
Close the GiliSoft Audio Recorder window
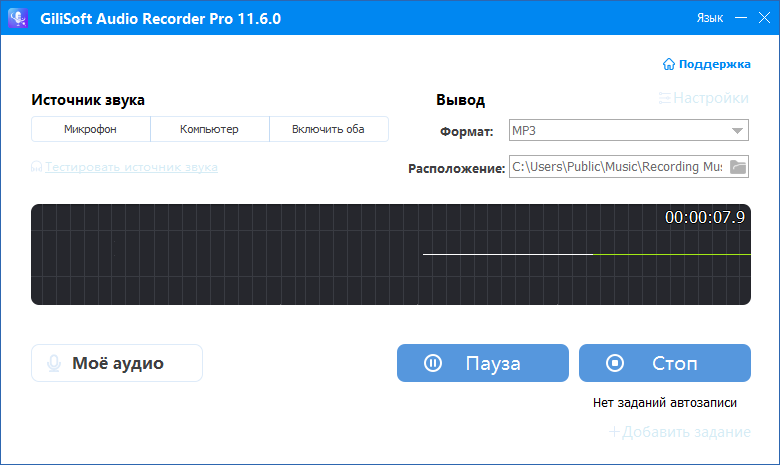pyautogui.click(x=764, y=18)
